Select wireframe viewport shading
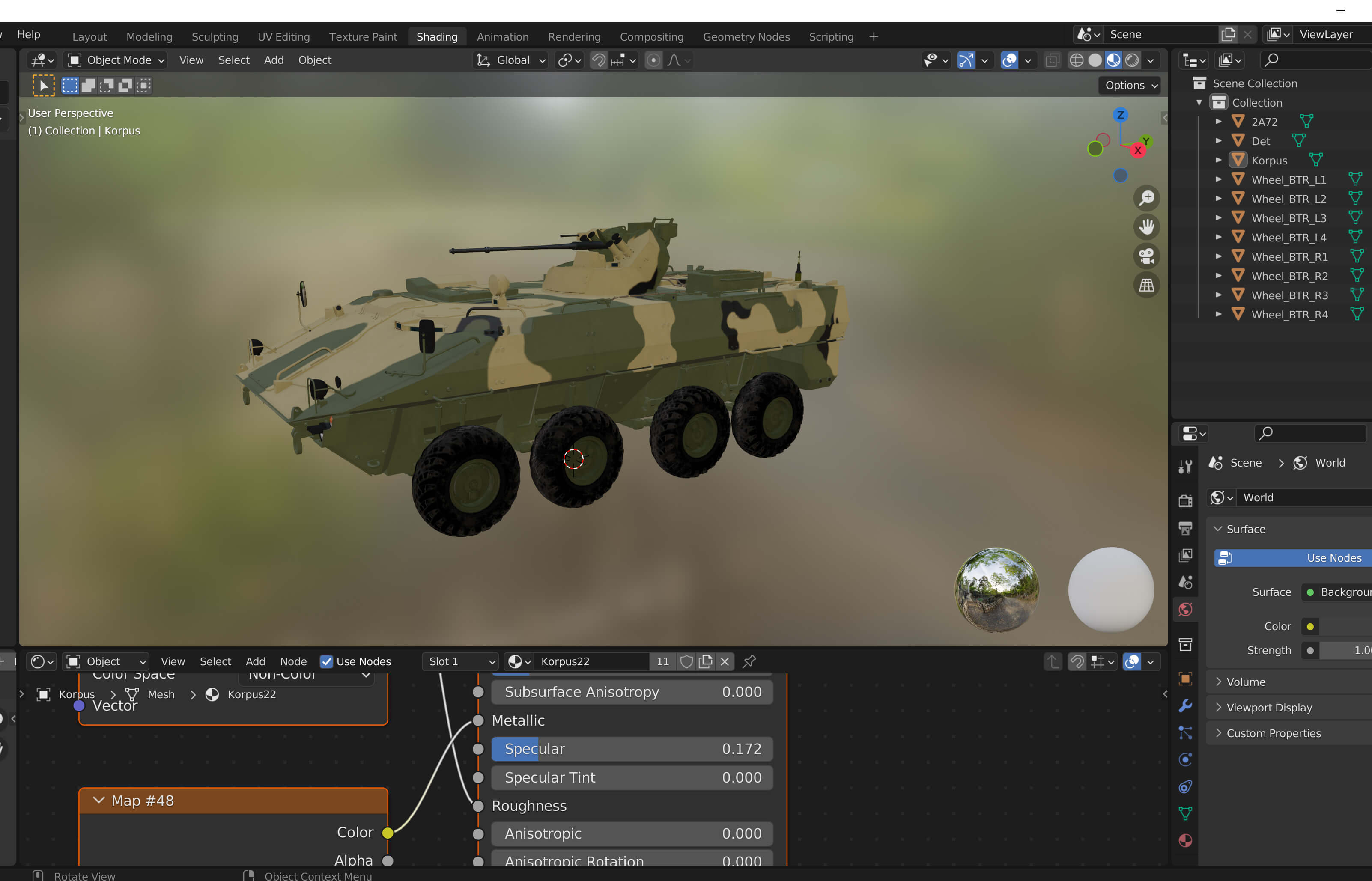Screen dimensions: 1372x881 [1076, 60]
